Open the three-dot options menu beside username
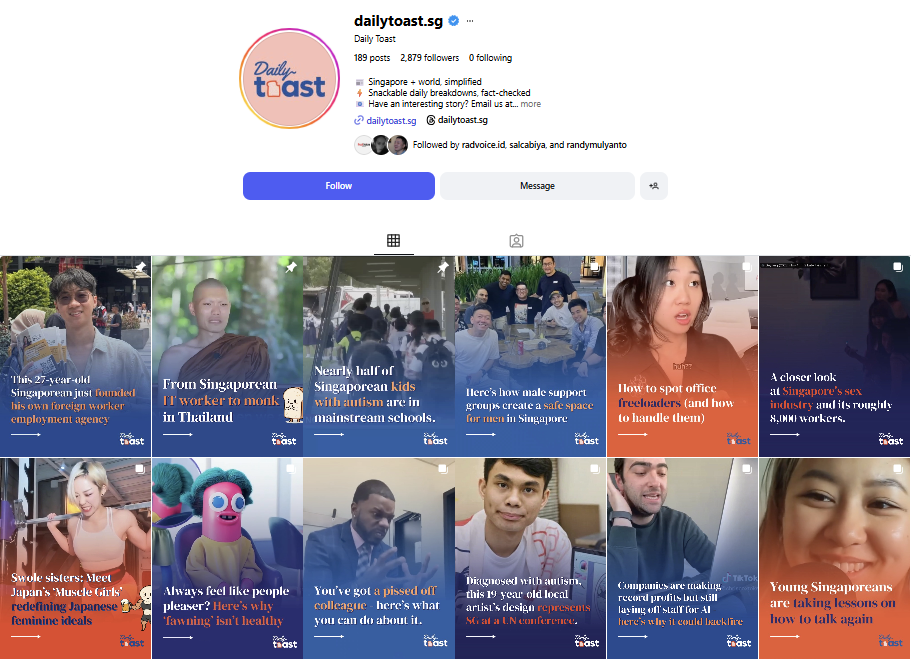 coord(470,21)
